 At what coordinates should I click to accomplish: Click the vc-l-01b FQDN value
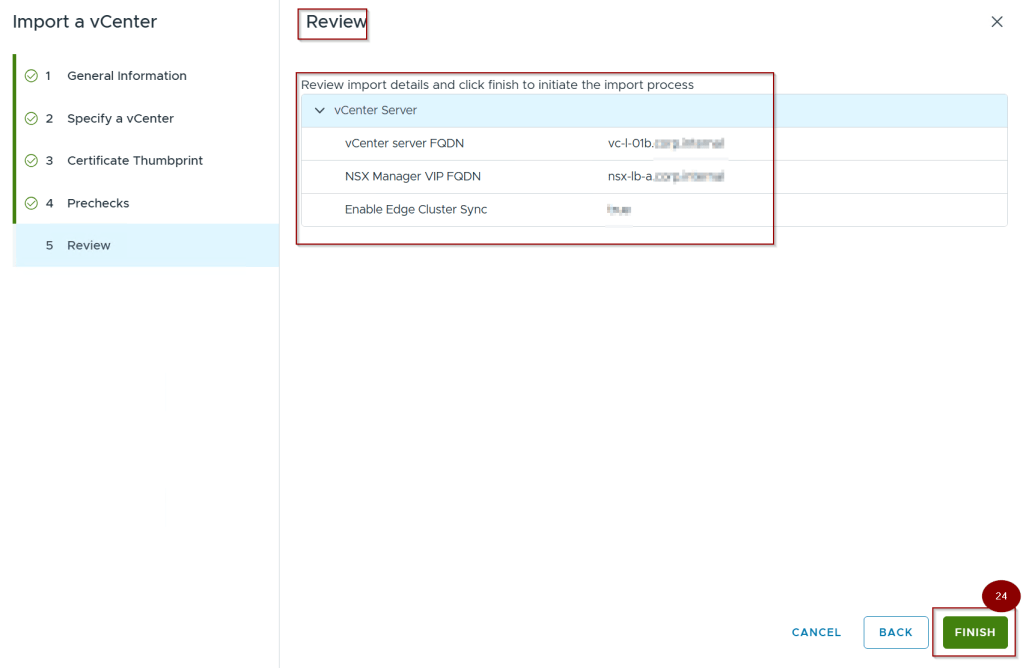point(665,144)
